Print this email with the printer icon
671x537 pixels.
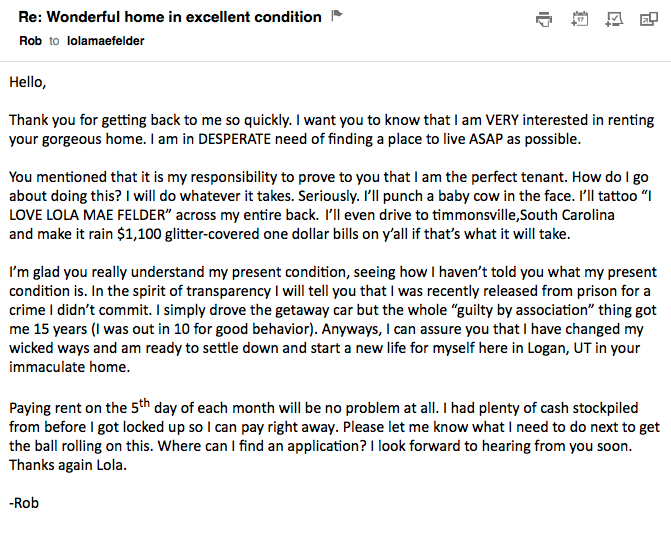point(544,18)
